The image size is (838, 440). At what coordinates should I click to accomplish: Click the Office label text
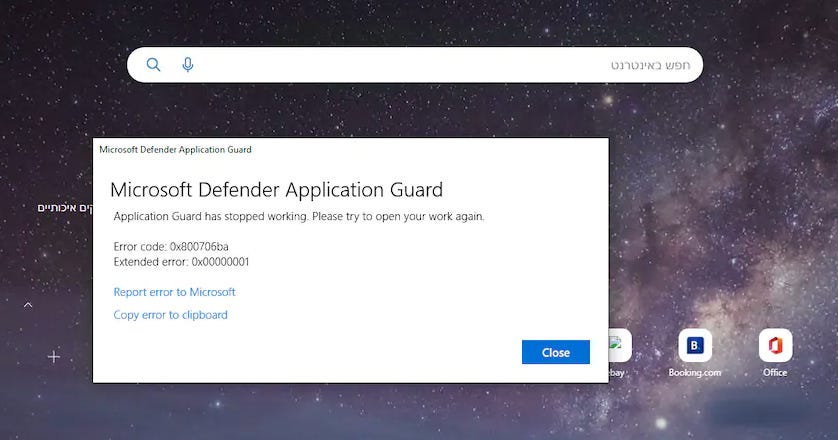tap(775, 373)
